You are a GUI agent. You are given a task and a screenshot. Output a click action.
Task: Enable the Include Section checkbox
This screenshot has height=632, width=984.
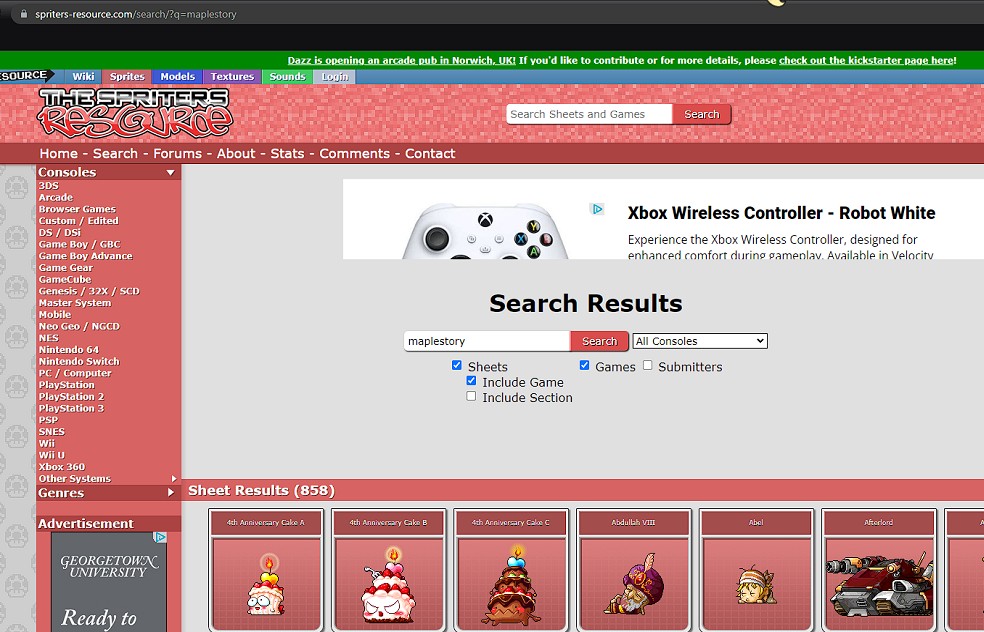point(471,396)
